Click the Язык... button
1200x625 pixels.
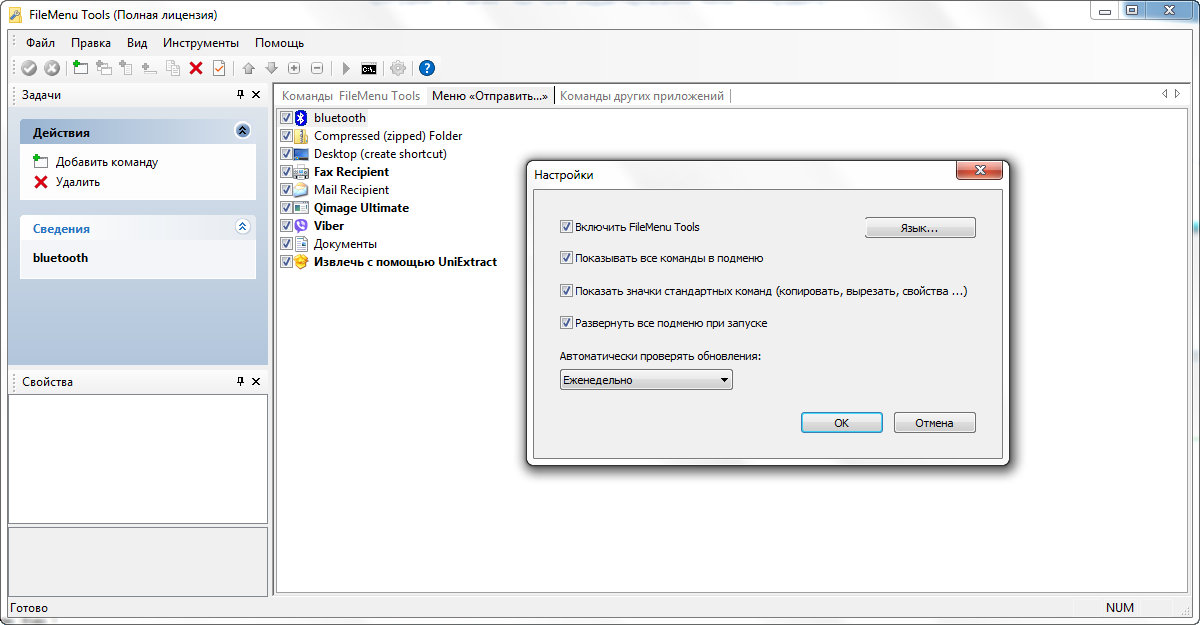[919, 228]
